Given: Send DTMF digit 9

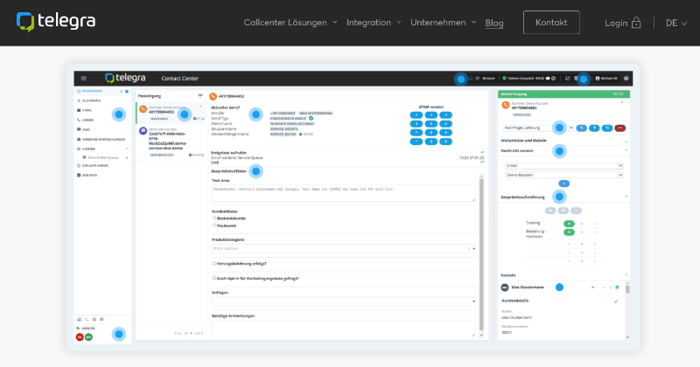Looking at the screenshot, I should (446, 133).
